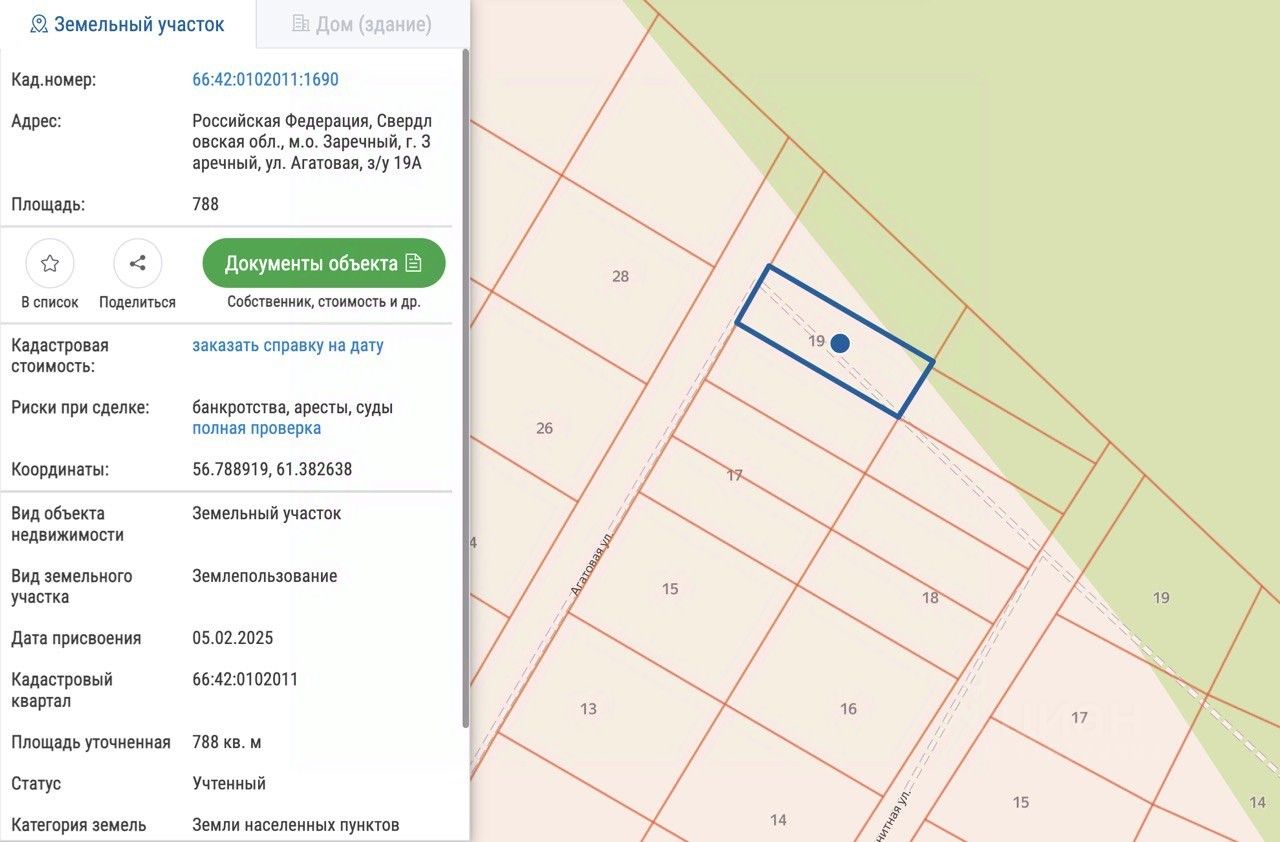Select parcel 26 on the map
This screenshot has width=1280, height=842.
[x=544, y=428]
